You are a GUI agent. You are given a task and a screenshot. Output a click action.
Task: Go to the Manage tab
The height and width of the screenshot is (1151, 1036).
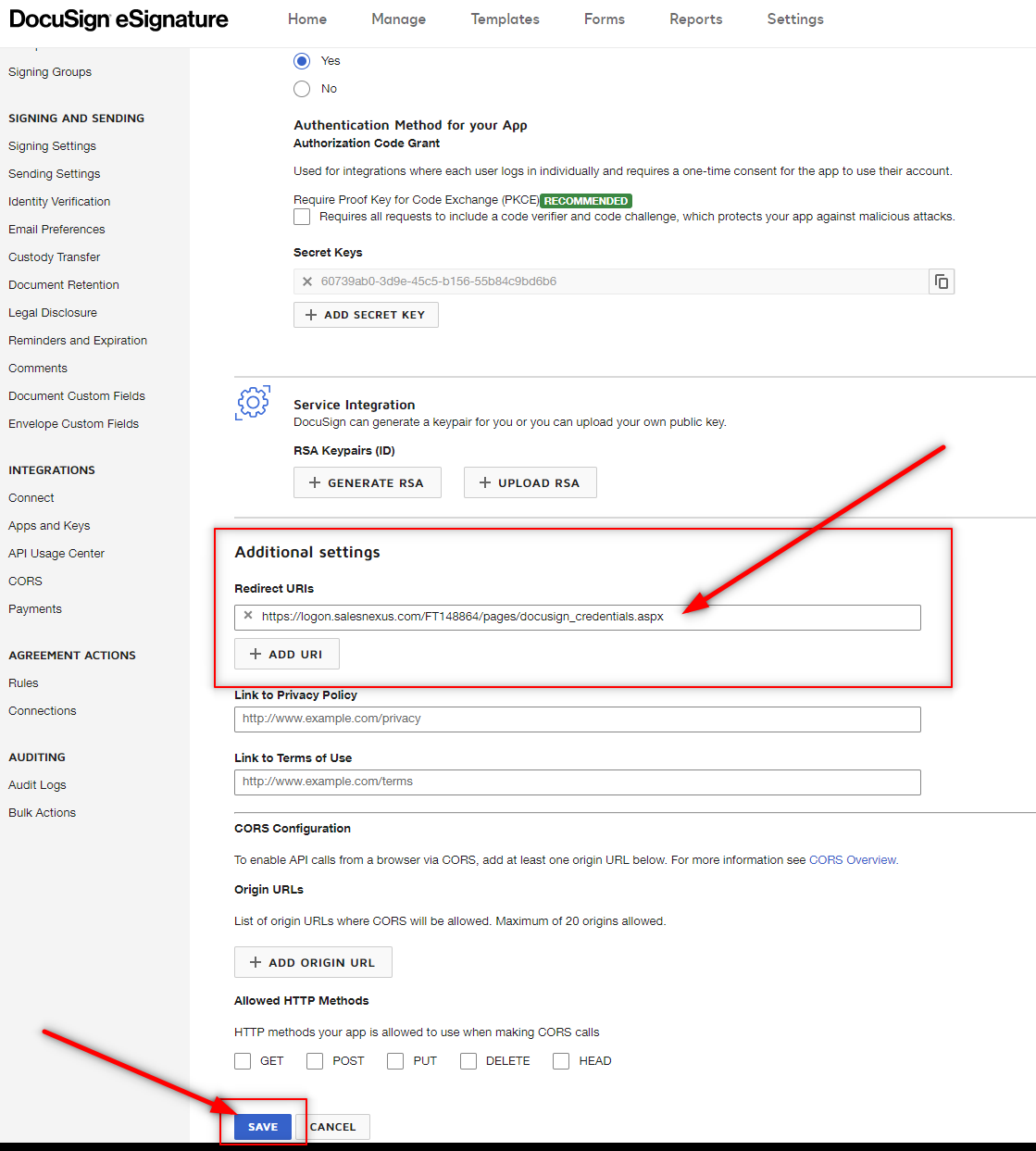(399, 19)
